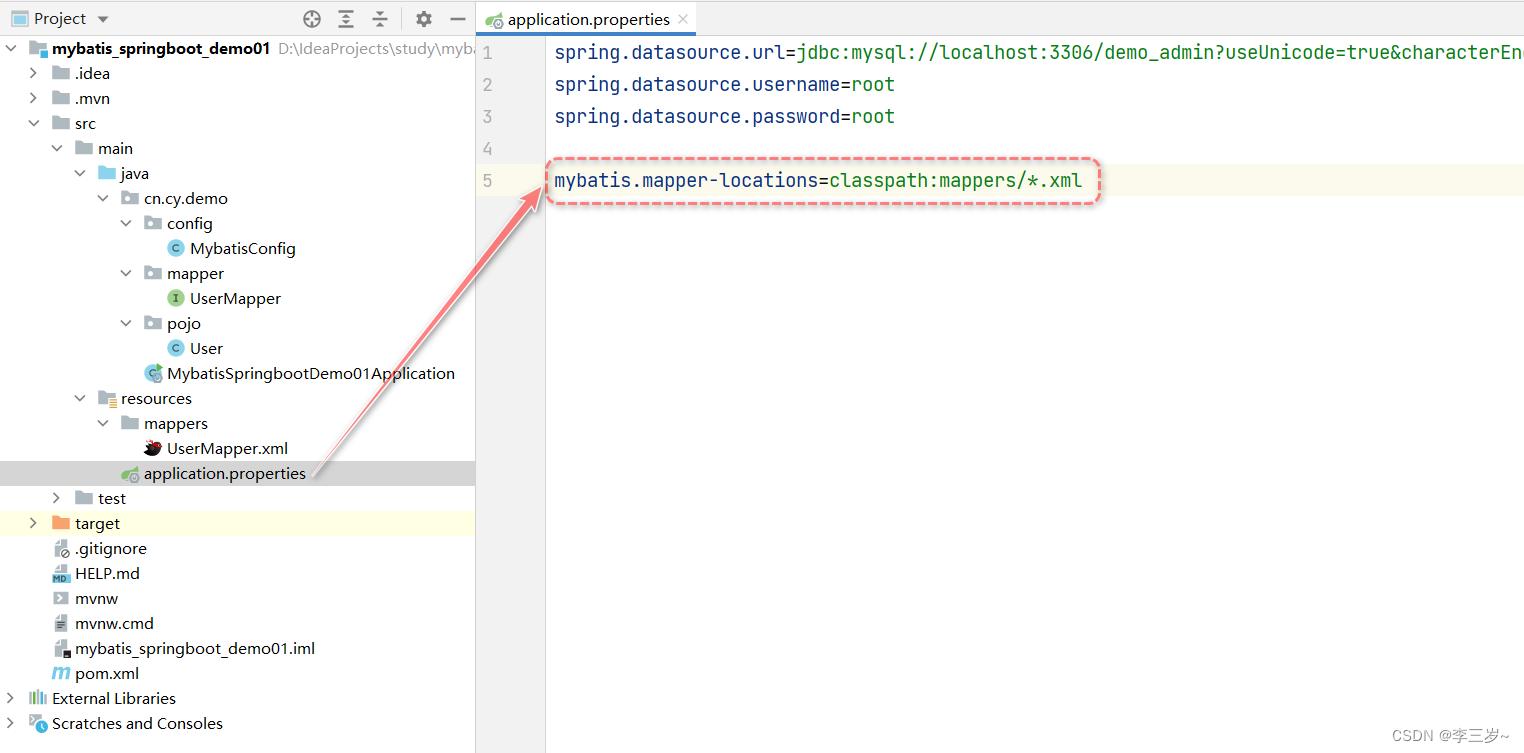Collapse the java source folder

click(80, 173)
